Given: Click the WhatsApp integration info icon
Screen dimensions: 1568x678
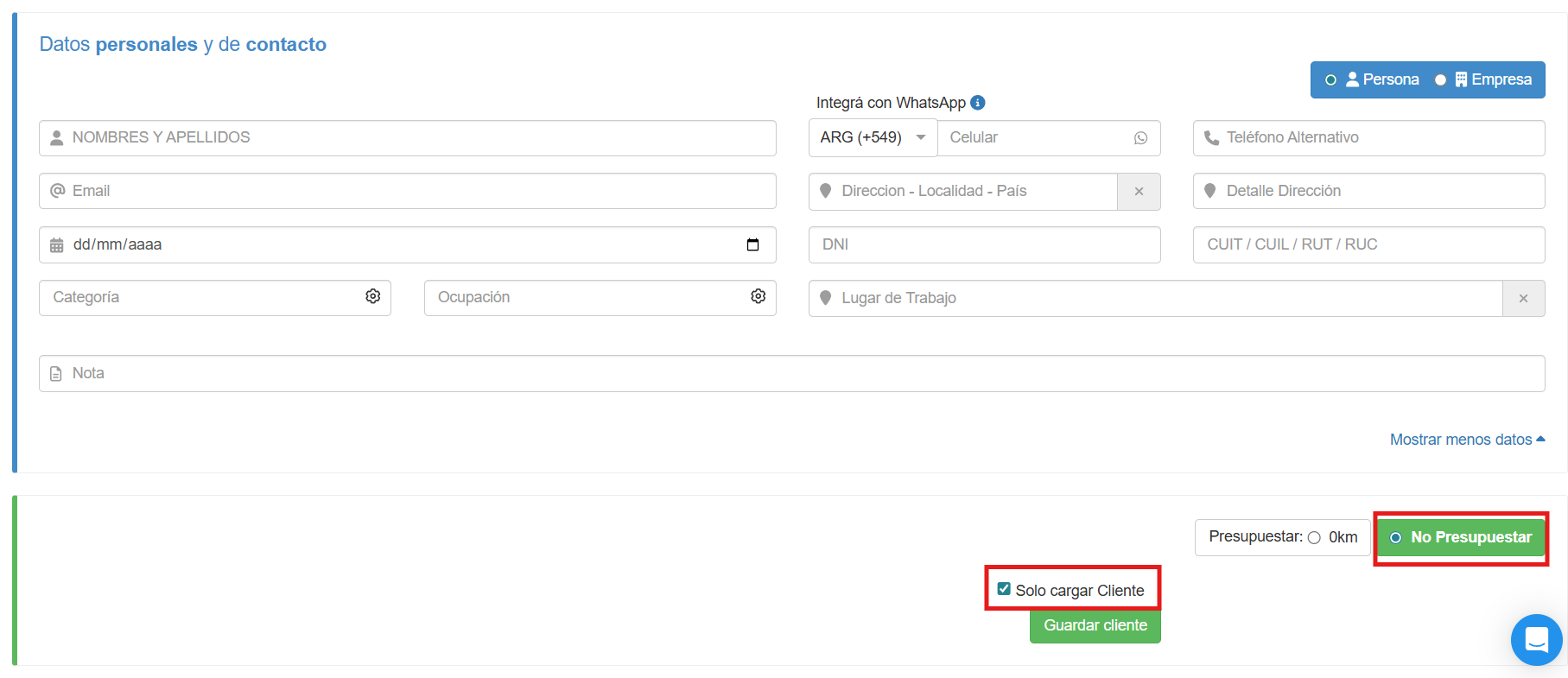Looking at the screenshot, I should tap(977, 102).
